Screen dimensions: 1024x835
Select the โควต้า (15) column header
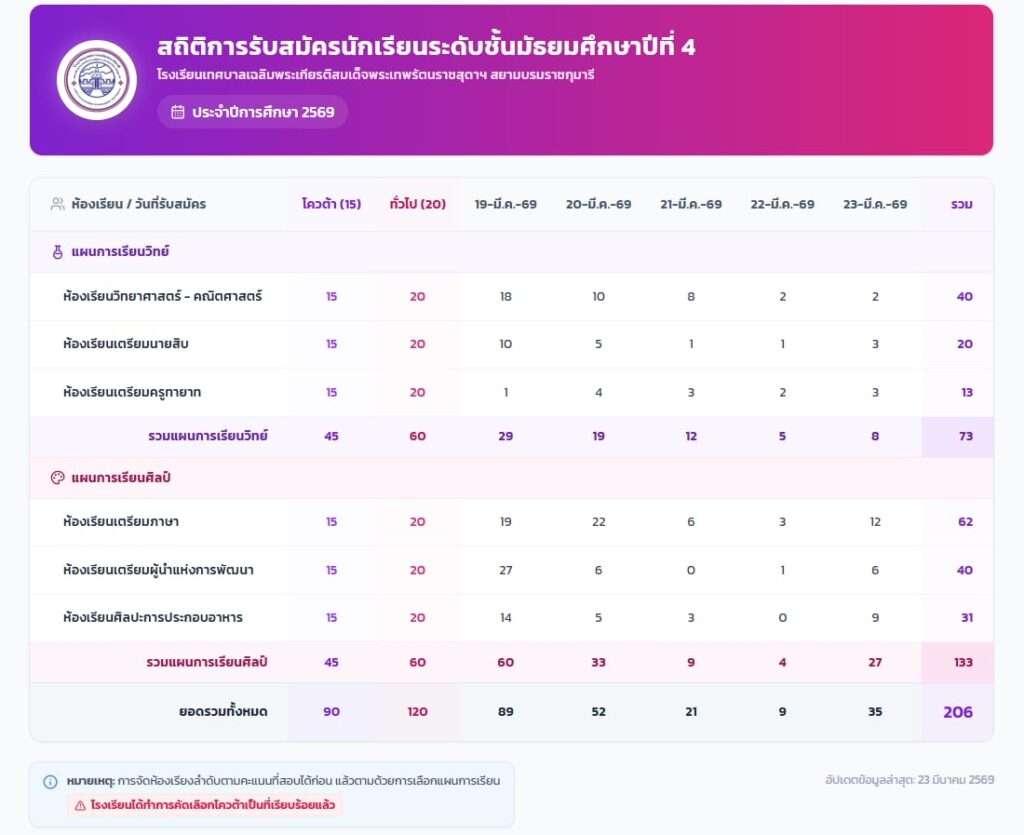pos(331,204)
